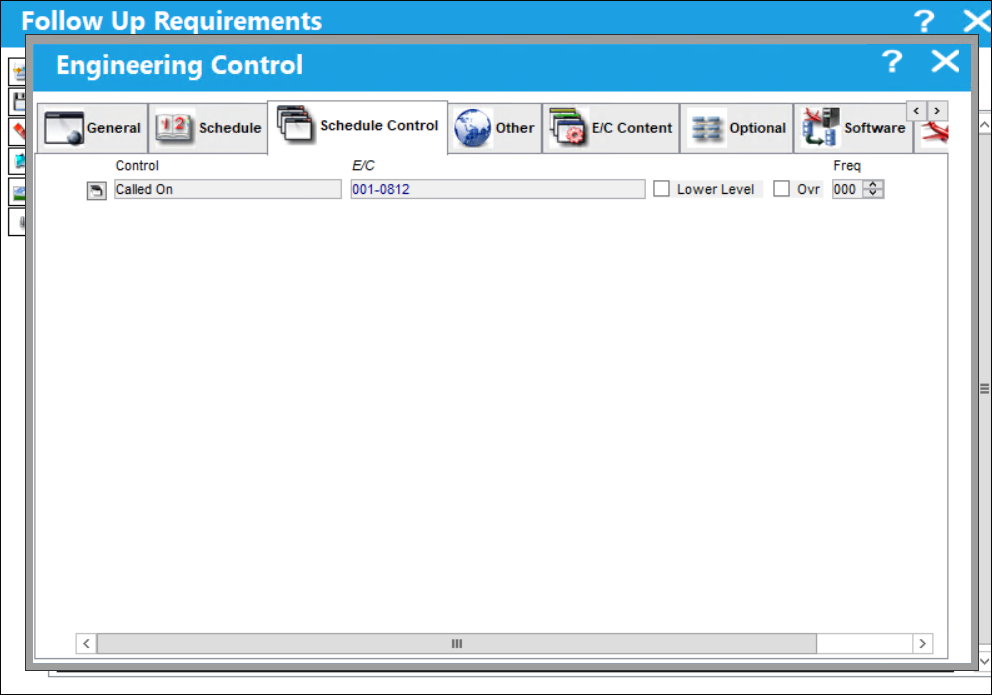
Task: Open help for the Engineering Control window
Action: [x=892, y=62]
